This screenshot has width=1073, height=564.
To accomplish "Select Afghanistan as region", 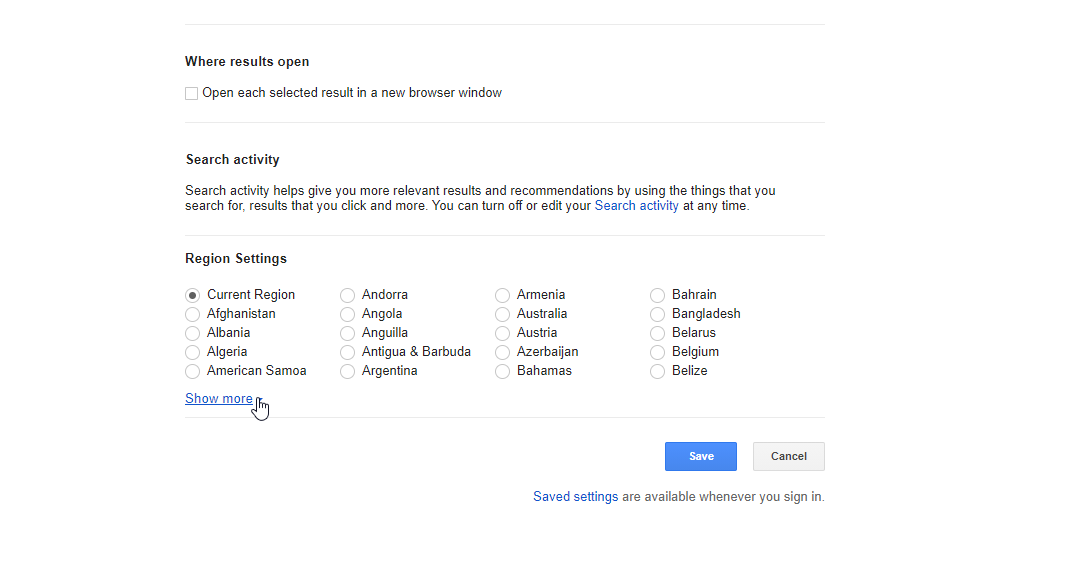I will [192, 314].
